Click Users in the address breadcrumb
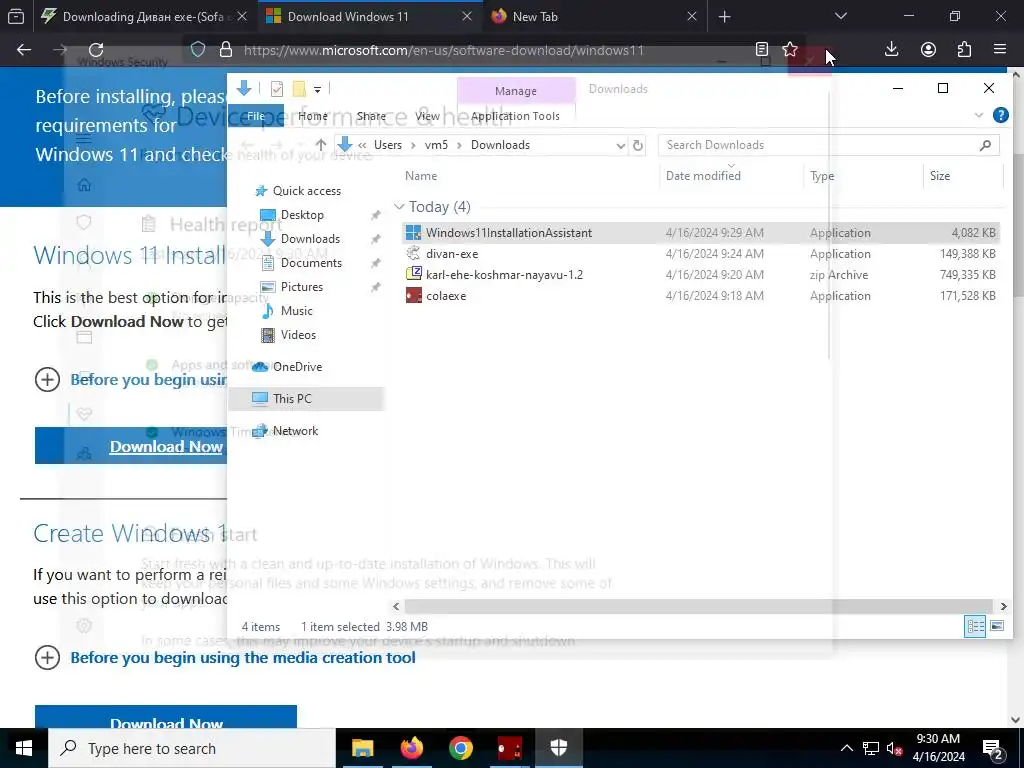 point(388,145)
